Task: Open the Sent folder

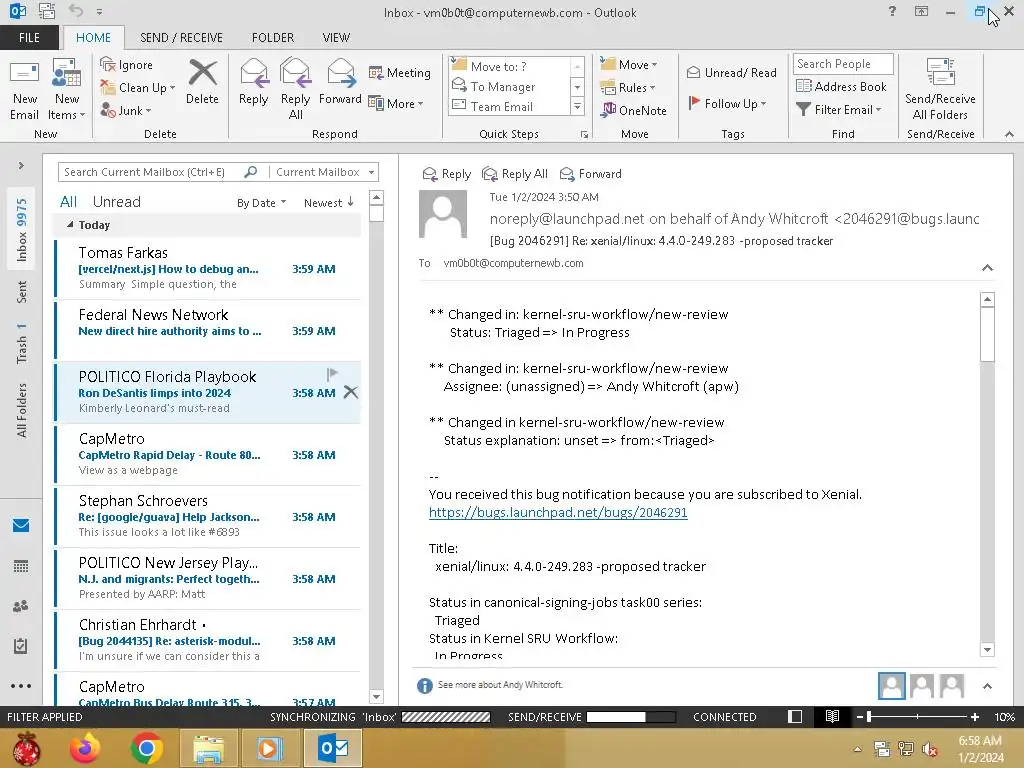Action: coord(22,292)
